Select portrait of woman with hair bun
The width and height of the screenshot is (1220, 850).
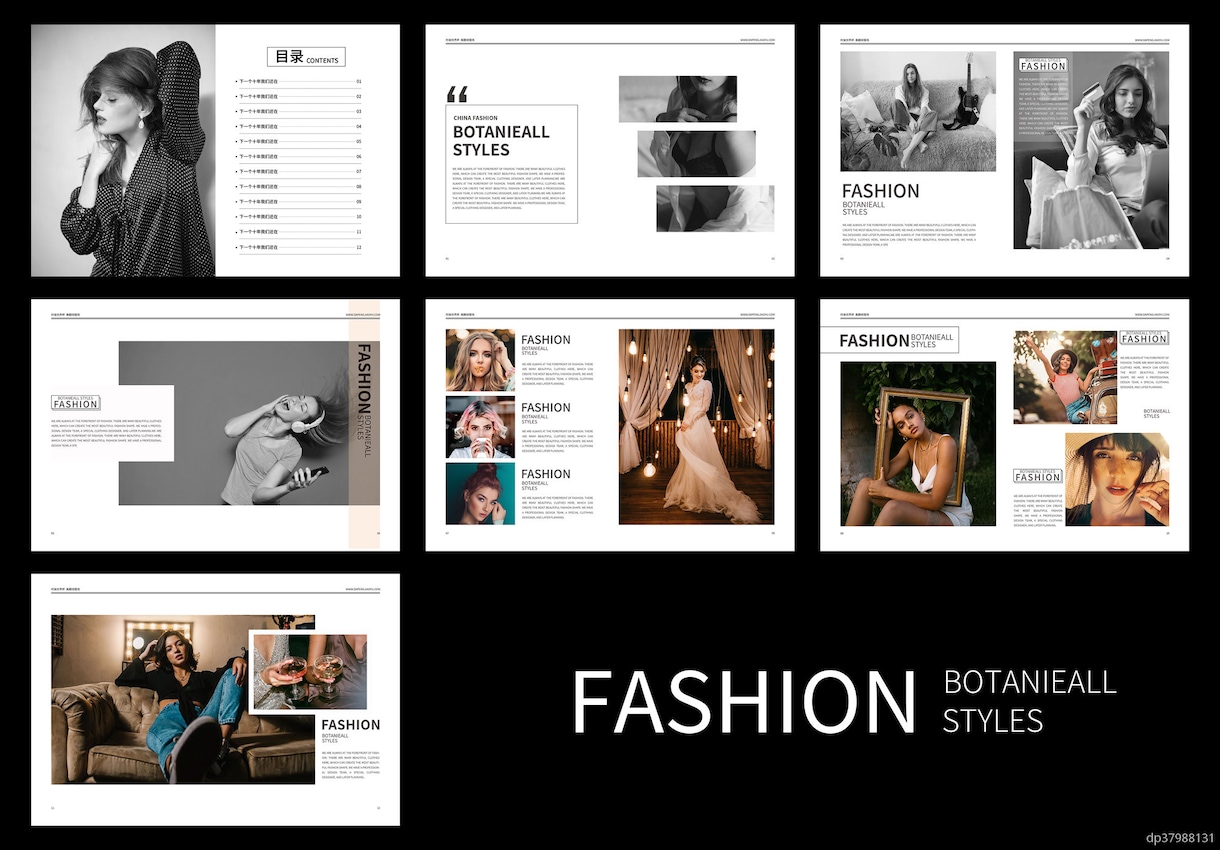tap(480, 494)
